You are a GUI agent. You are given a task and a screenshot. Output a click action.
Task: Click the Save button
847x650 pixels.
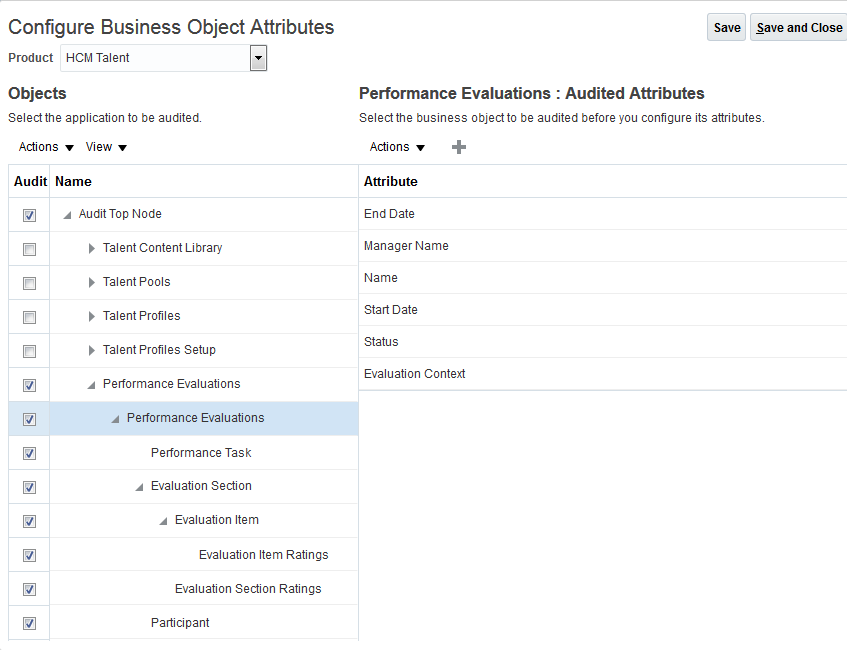(727, 28)
